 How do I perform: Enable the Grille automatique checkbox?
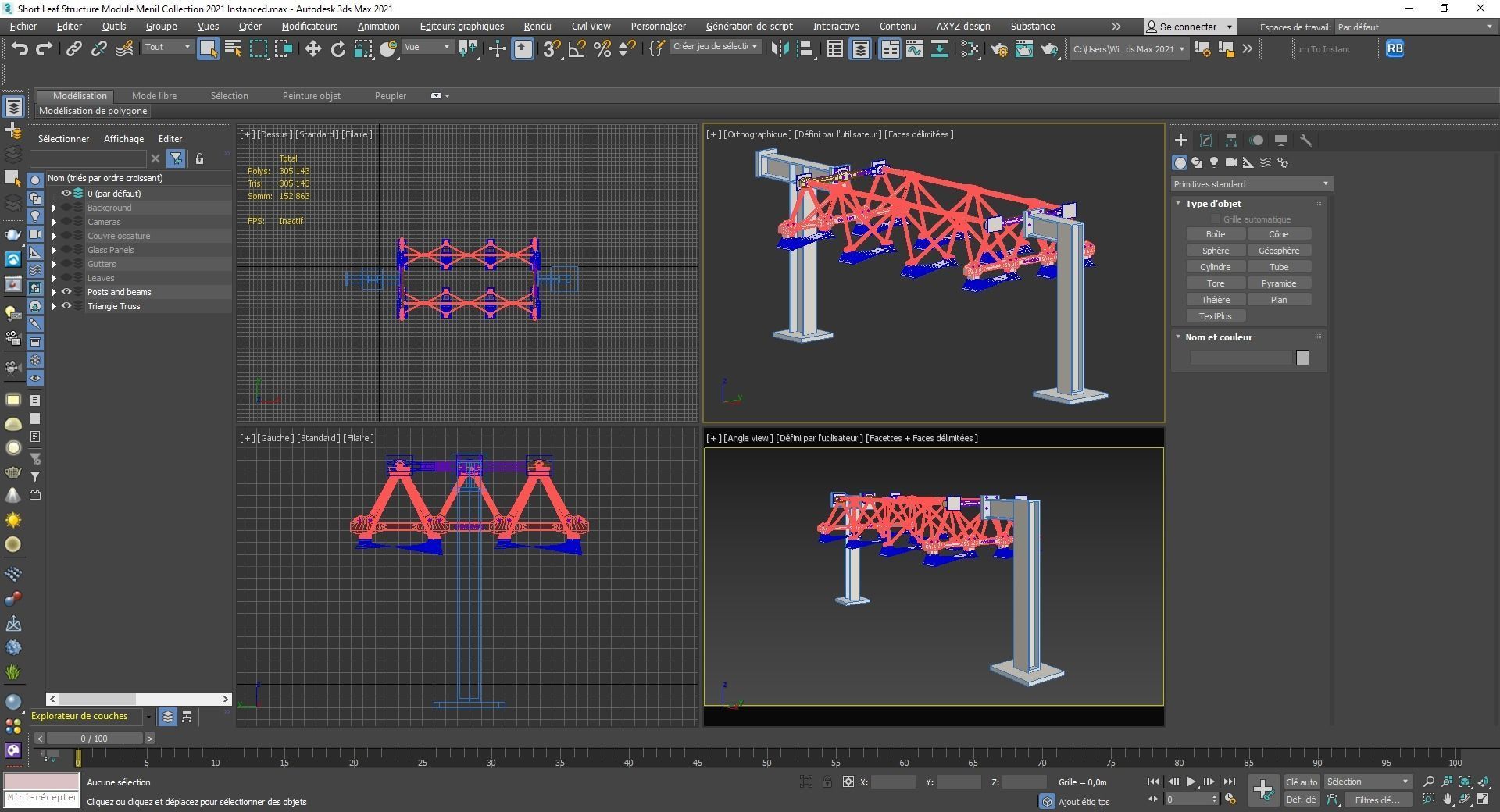1217,219
